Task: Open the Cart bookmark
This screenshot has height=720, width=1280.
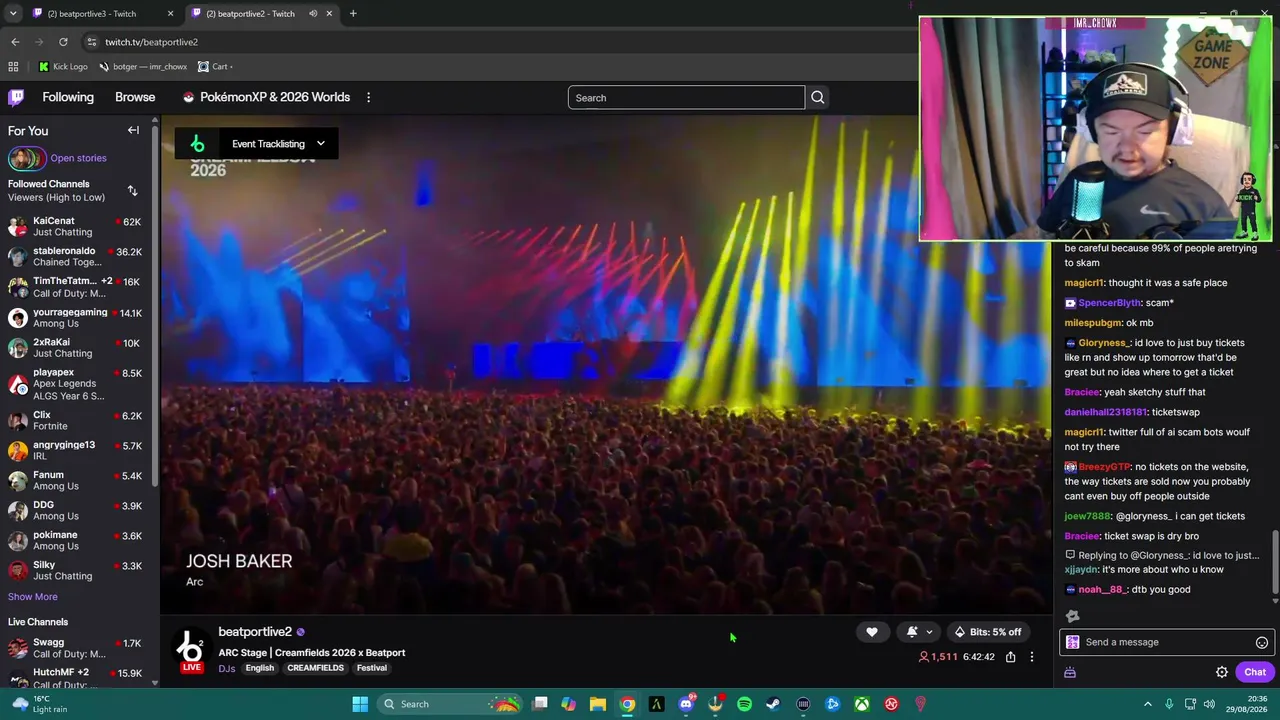Action: [215, 67]
